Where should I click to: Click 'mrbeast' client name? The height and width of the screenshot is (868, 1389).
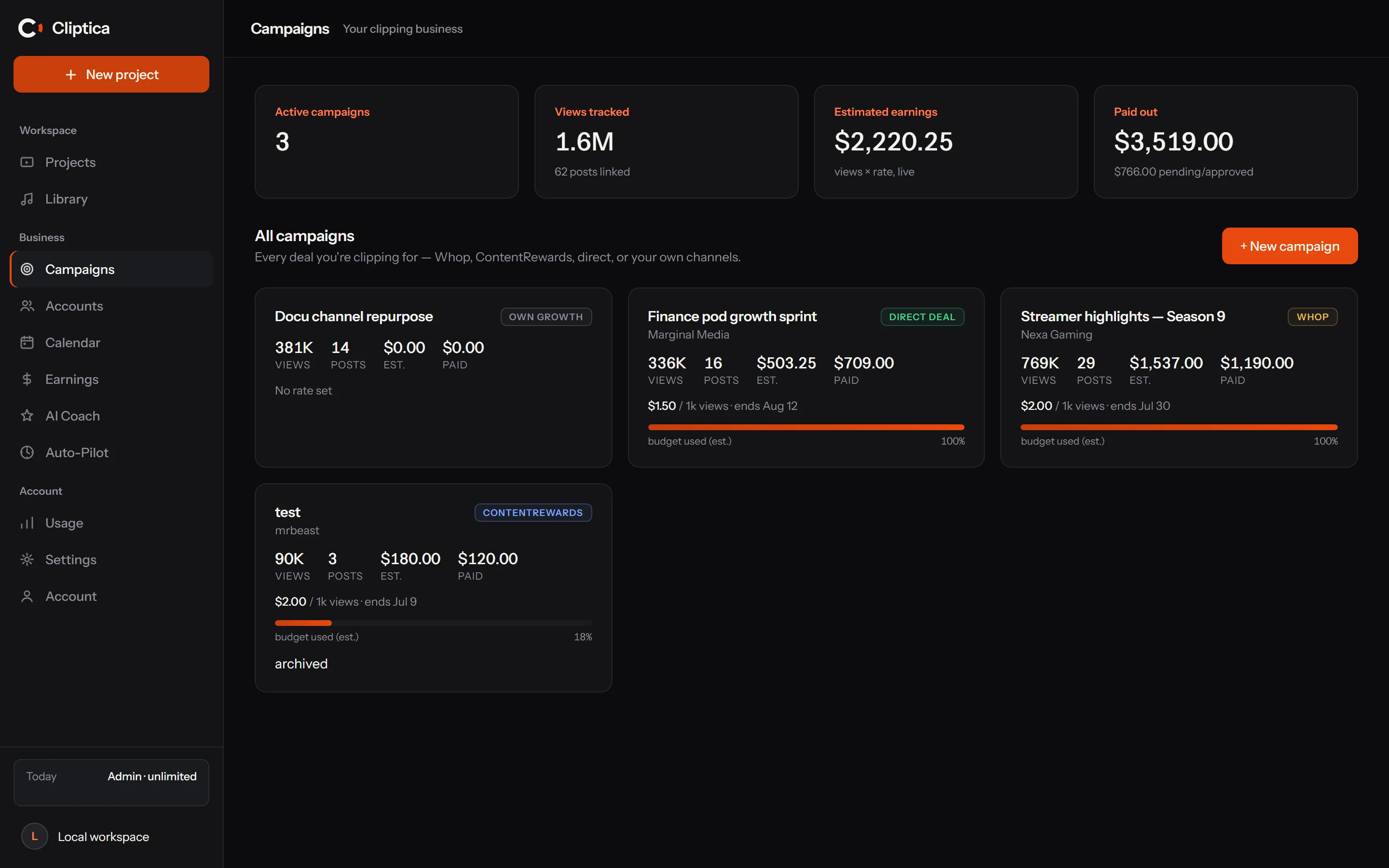tap(297, 530)
